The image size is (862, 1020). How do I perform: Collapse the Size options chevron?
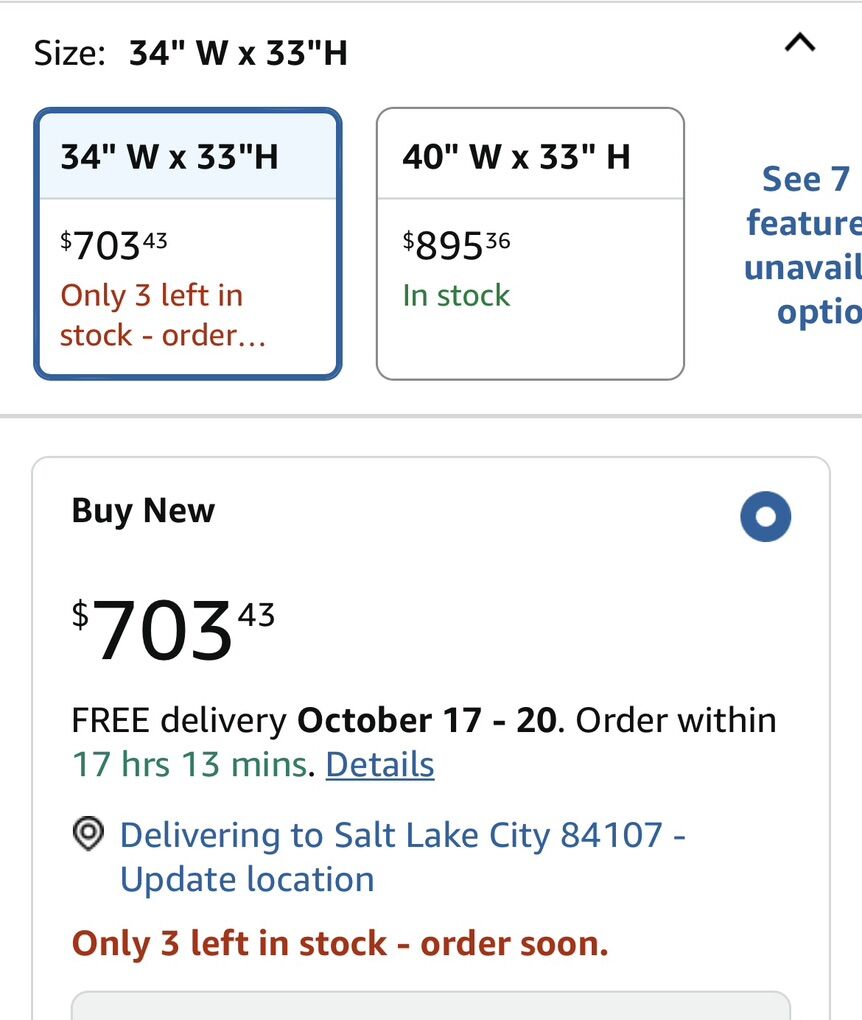[x=800, y=43]
